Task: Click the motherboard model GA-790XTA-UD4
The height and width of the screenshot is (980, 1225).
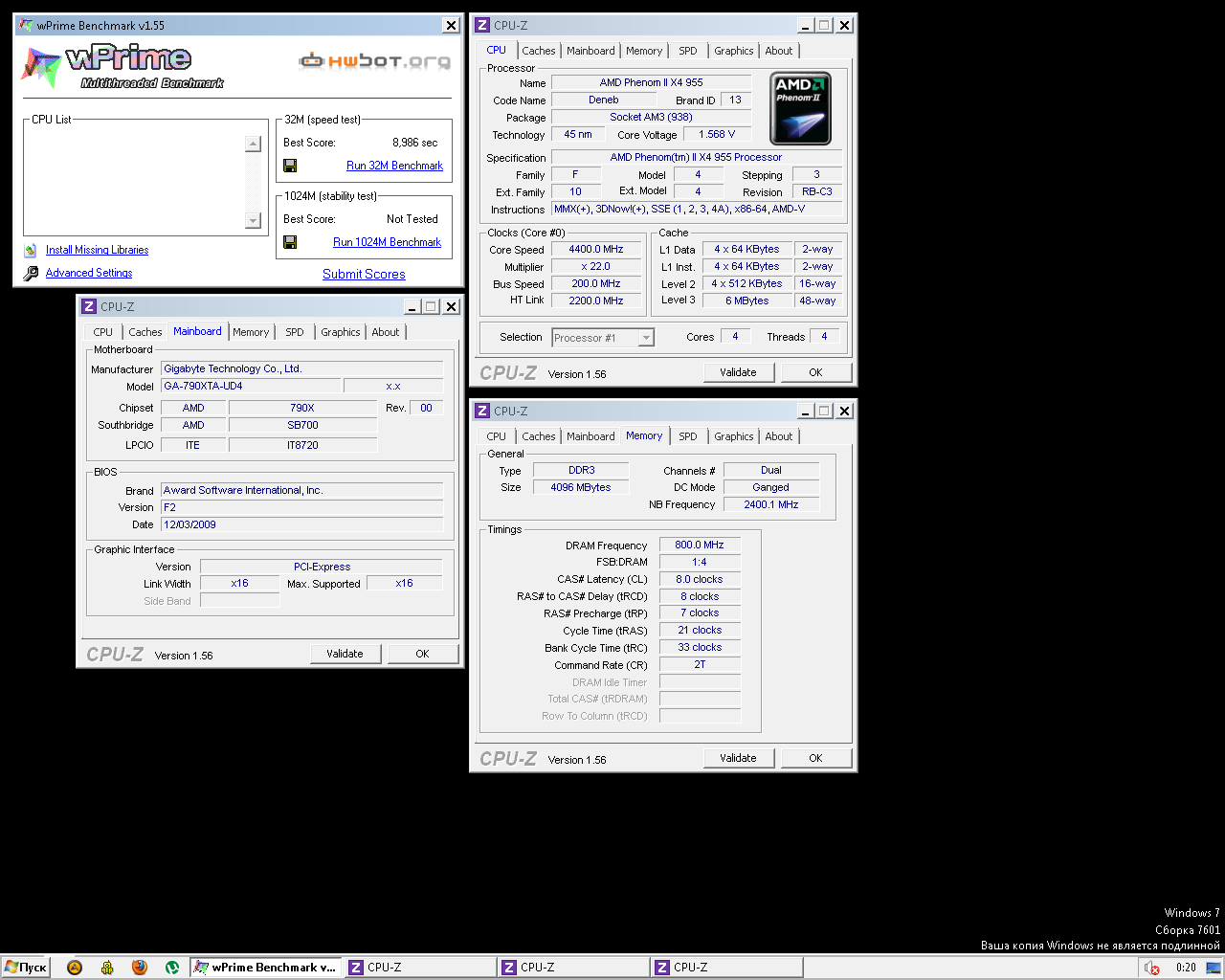Action: [251, 386]
